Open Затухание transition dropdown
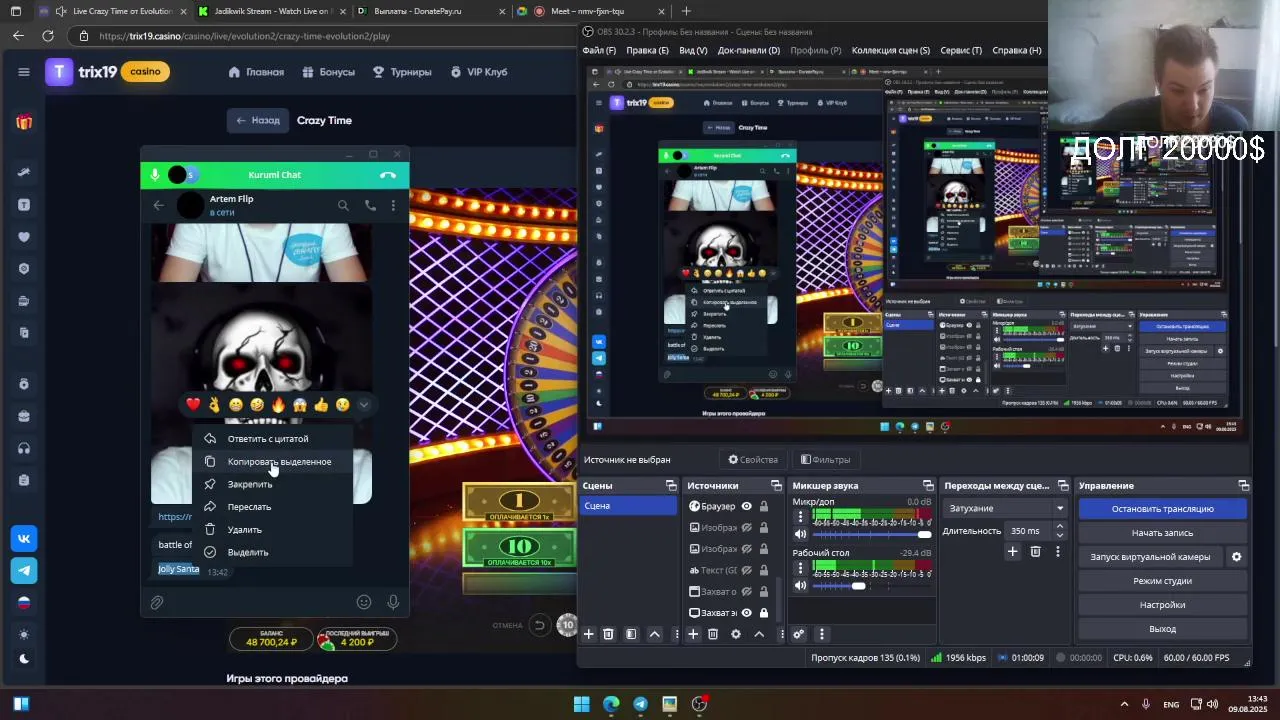1280x720 pixels. click(x=1006, y=508)
